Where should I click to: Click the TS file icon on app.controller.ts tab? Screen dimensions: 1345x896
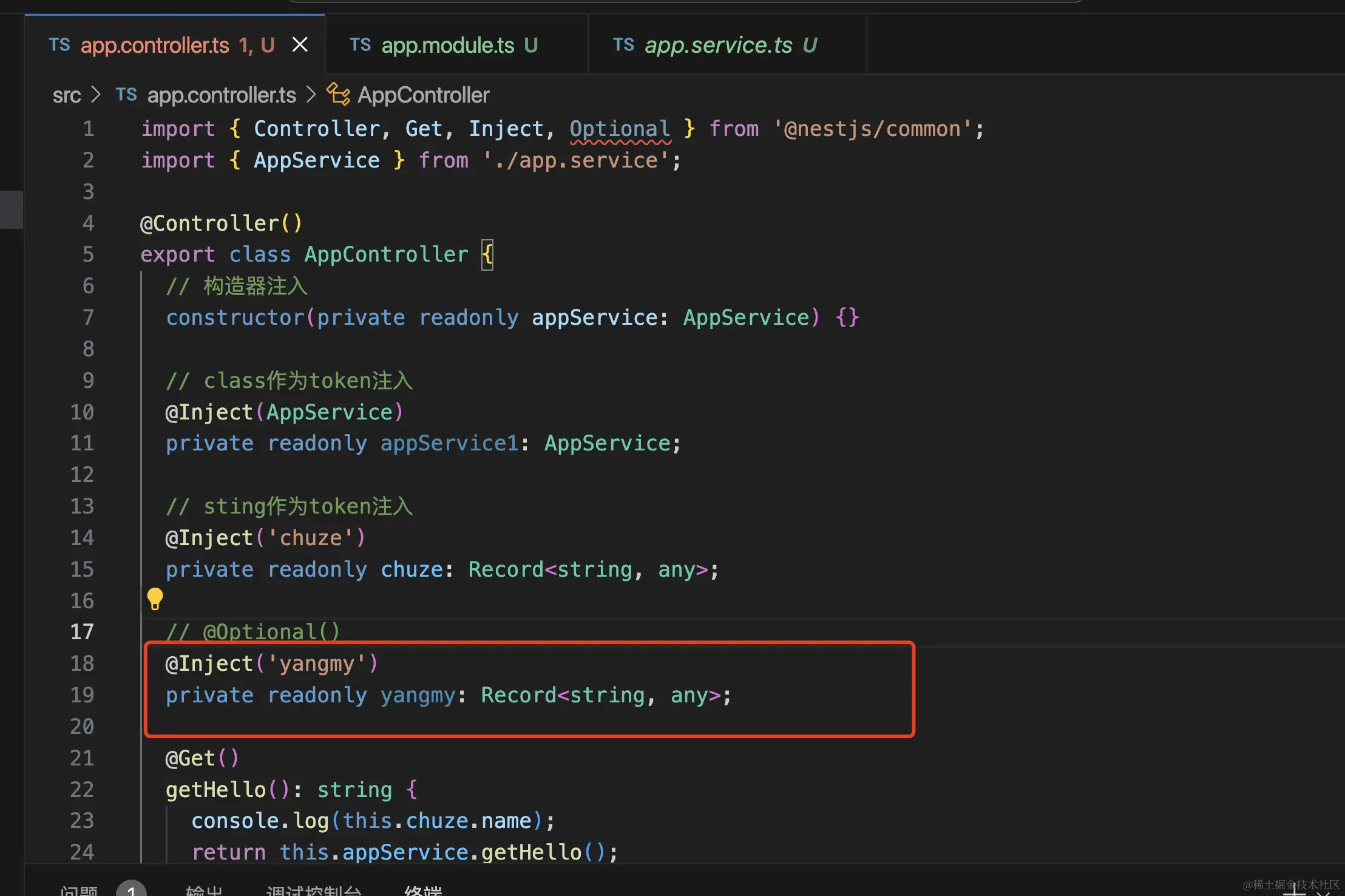(x=59, y=44)
